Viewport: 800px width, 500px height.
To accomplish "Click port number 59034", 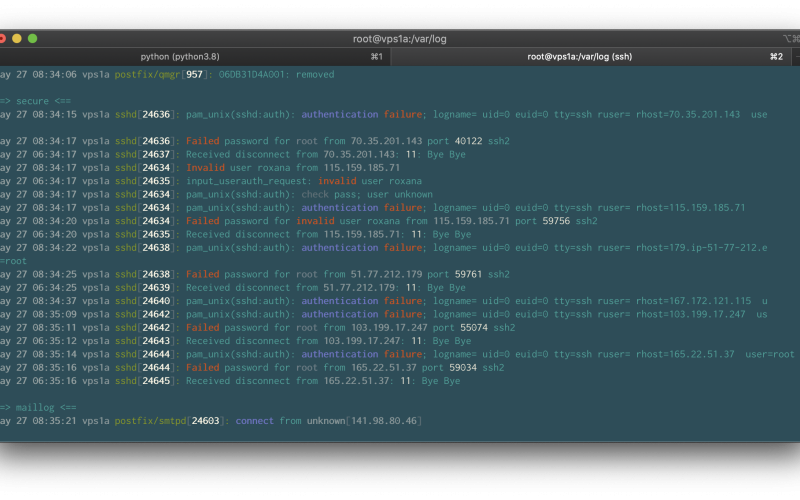I will pos(463,367).
